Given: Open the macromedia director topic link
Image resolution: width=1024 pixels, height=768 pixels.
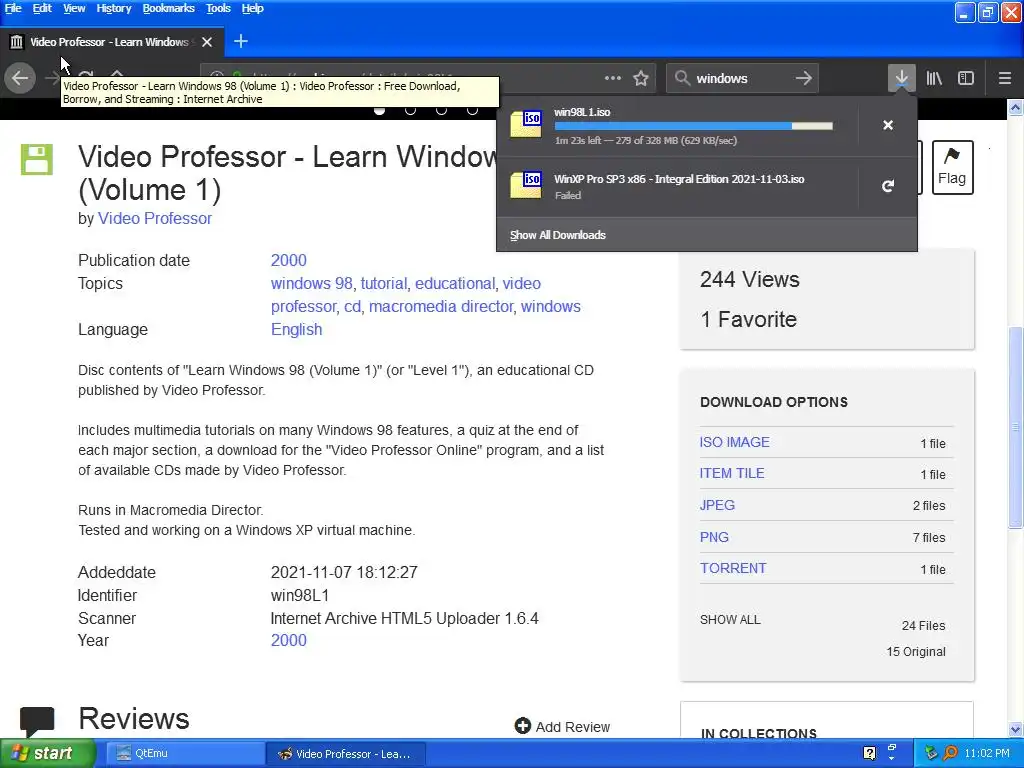Looking at the screenshot, I should [x=441, y=306].
